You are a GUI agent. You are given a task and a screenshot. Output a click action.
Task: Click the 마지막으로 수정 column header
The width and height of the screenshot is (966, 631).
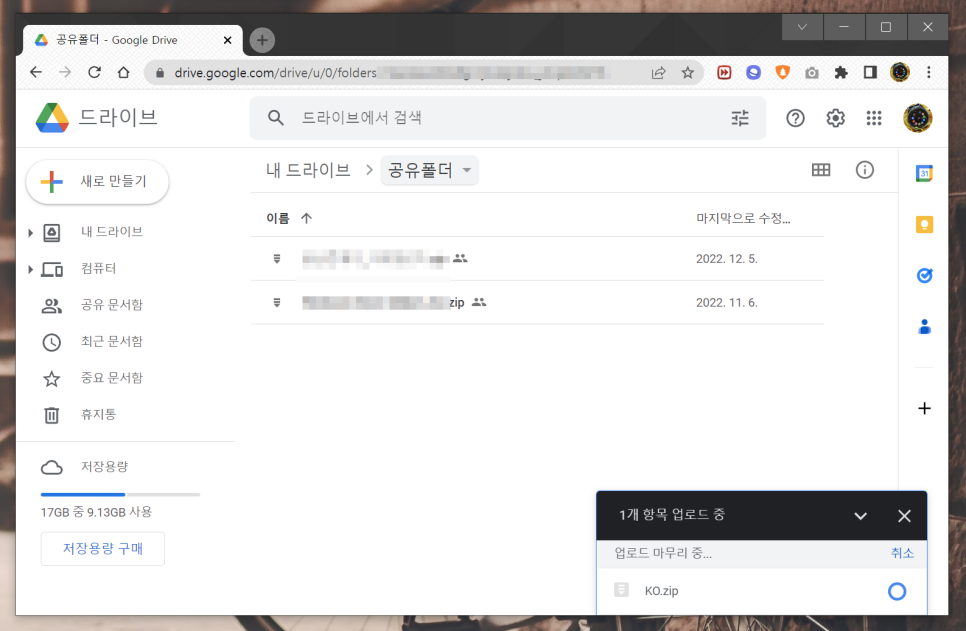[x=743, y=218]
